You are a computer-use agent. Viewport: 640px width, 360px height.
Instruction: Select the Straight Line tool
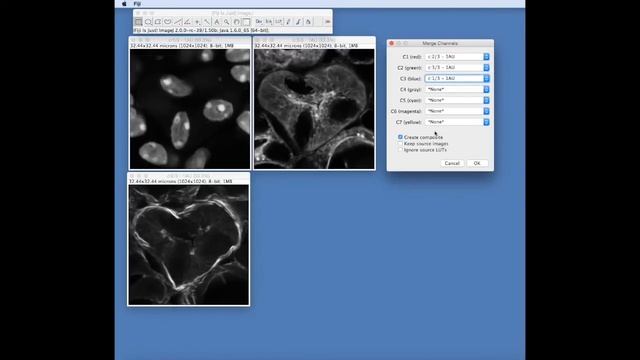point(178,22)
